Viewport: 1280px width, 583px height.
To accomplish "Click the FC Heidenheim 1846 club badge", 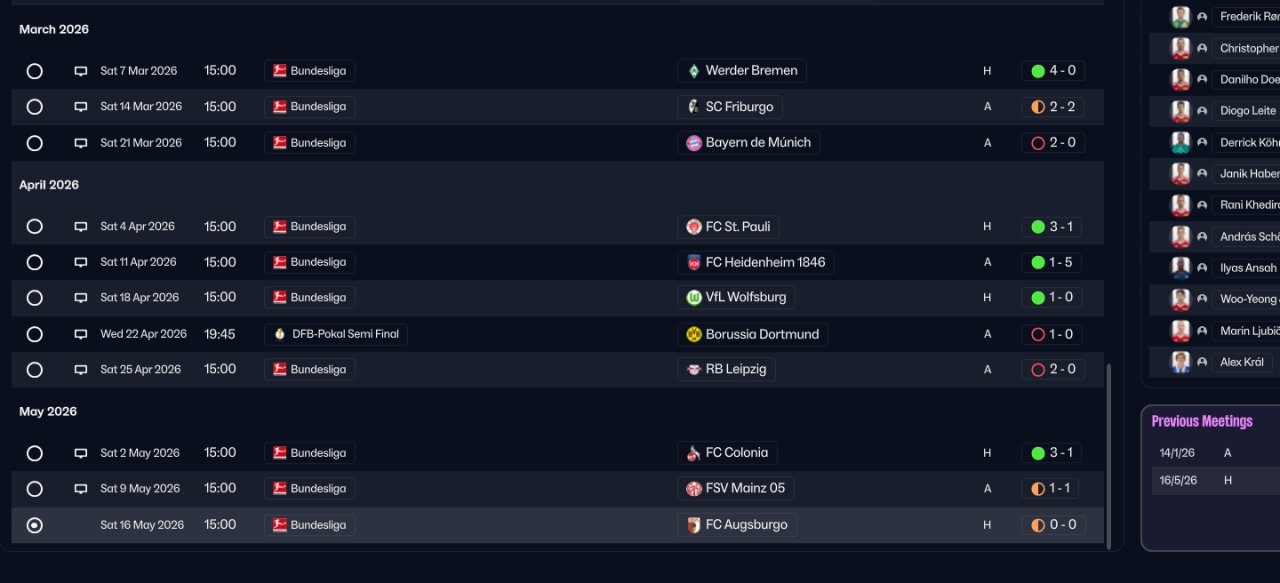I will (694, 263).
